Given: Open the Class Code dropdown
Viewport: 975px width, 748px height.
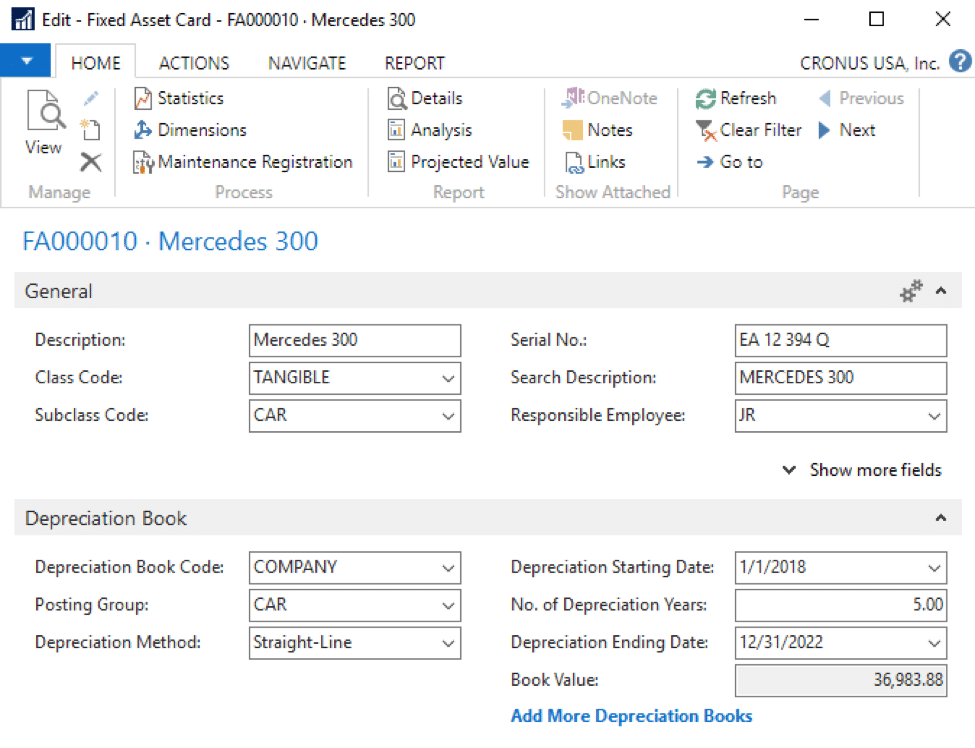Looking at the screenshot, I should click(x=448, y=378).
